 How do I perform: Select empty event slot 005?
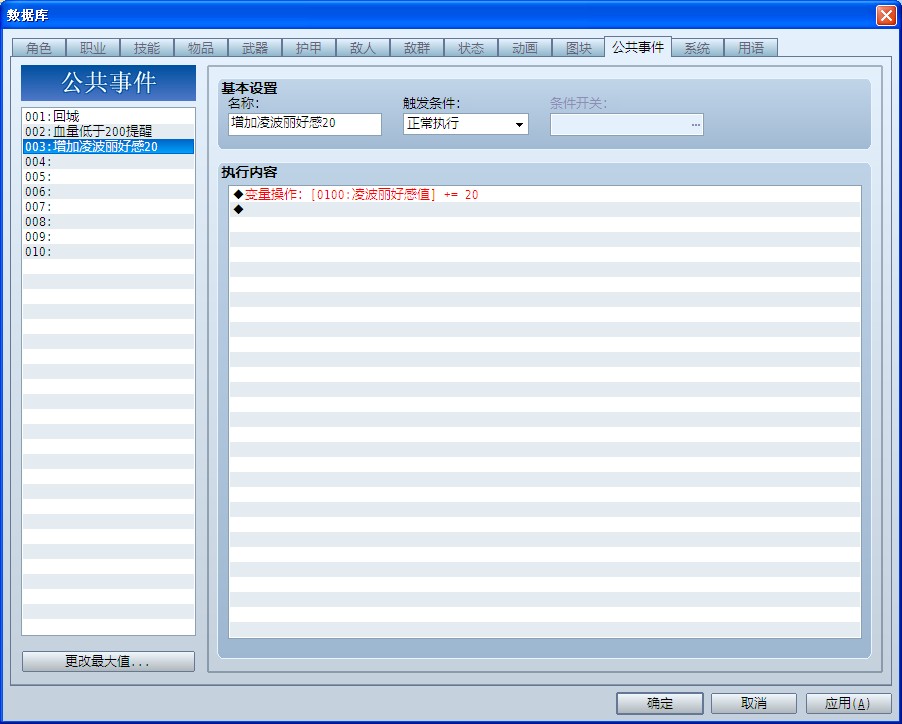(108, 177)
